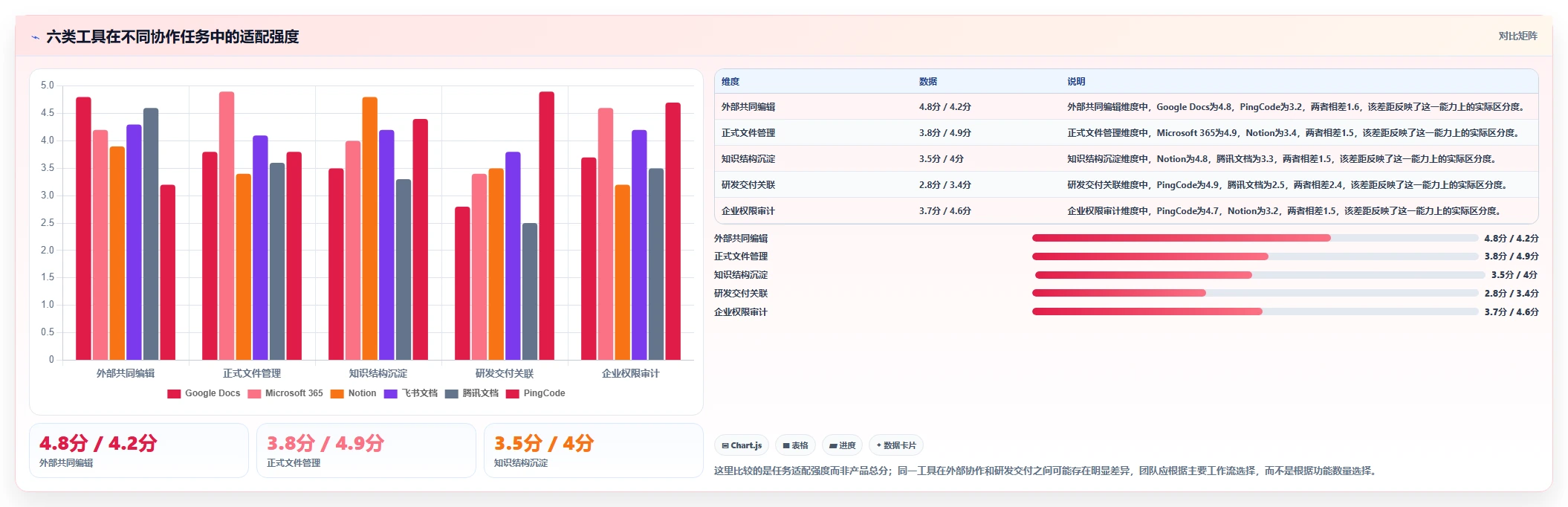
Task: Click the icon beside the dashboard title
Action: pos(35,37)
